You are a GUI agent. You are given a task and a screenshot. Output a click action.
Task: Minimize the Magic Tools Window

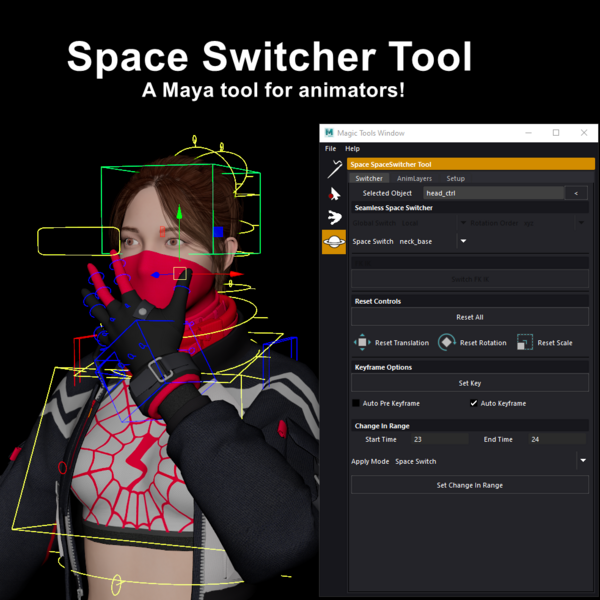click(x=528, y=133)
